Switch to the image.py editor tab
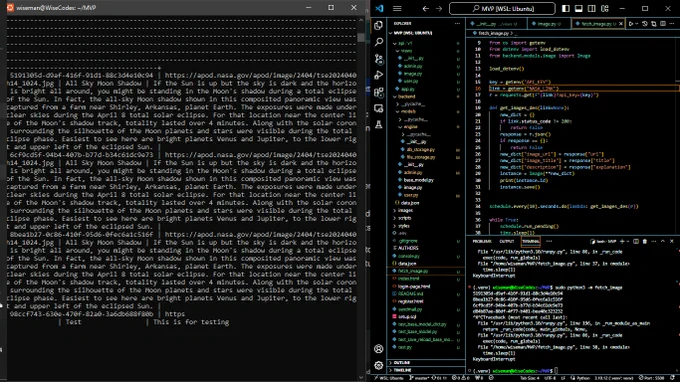Screen dimensions: 680x382 (549, 24)
